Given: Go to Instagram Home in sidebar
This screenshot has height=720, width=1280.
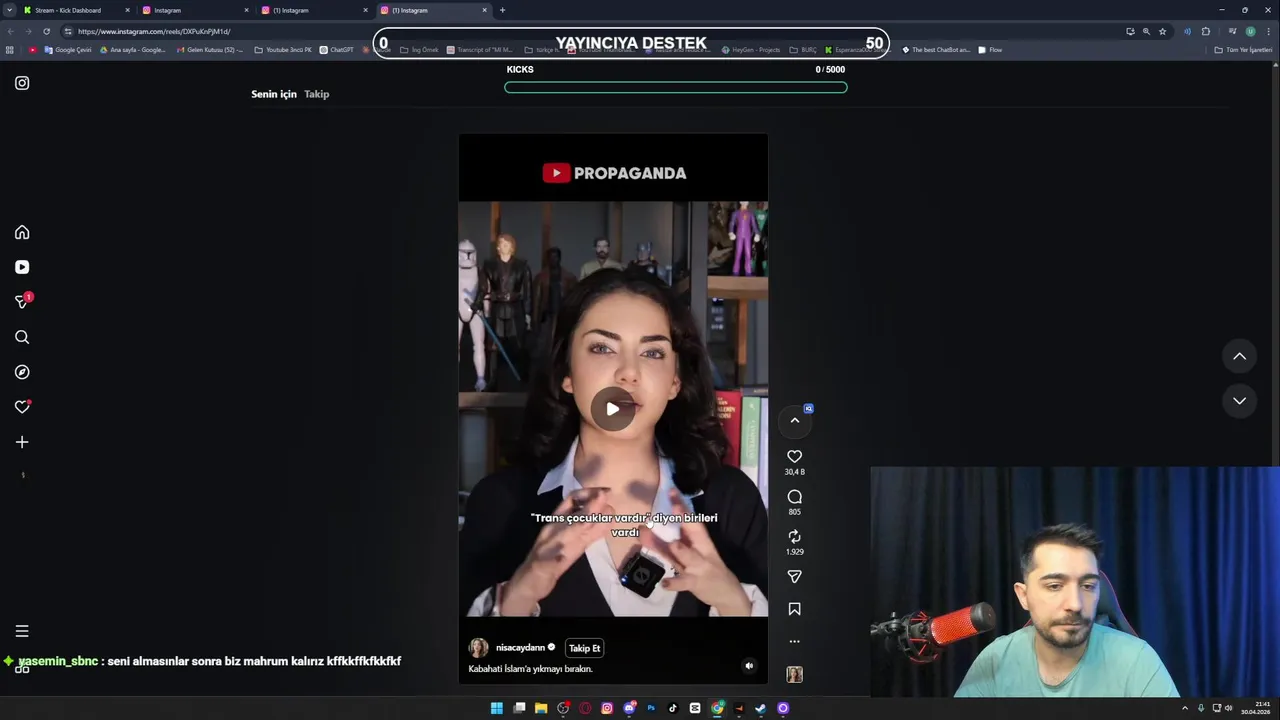Looking at the screenshot, I should pyautogui.click(x=22, y=232).
